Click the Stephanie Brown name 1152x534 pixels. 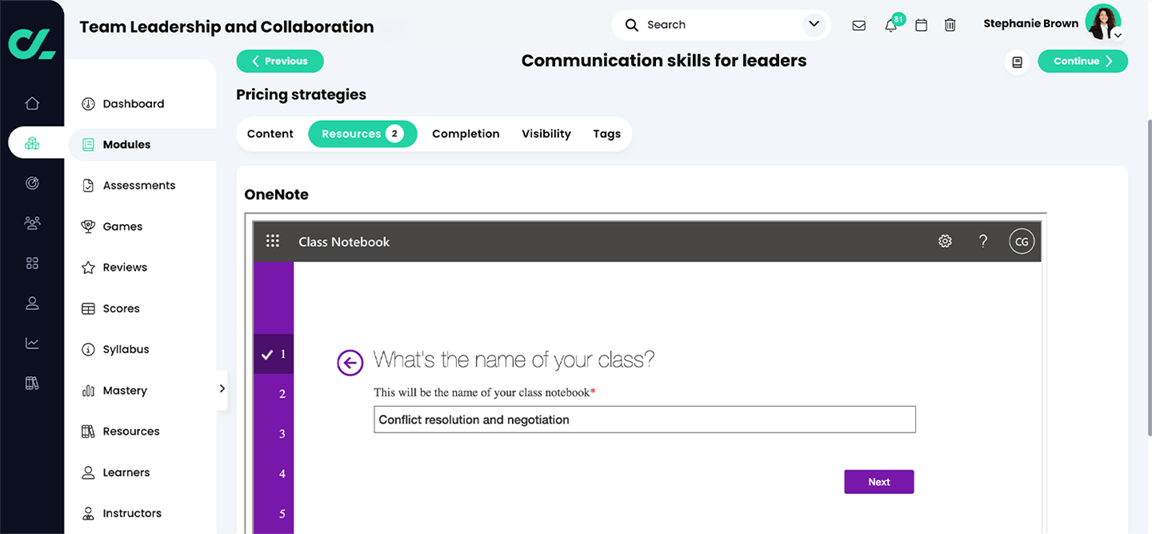(1031, 24)
